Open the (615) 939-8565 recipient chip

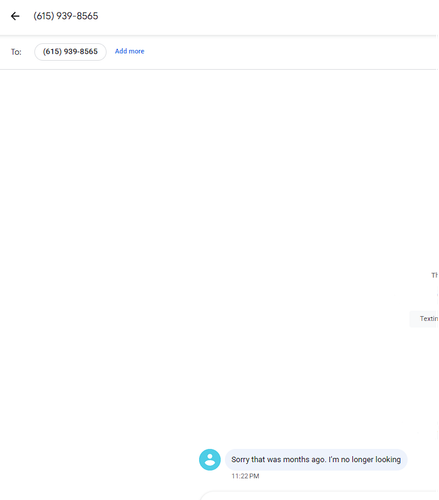pyautogui.click(x=70, y=52)
